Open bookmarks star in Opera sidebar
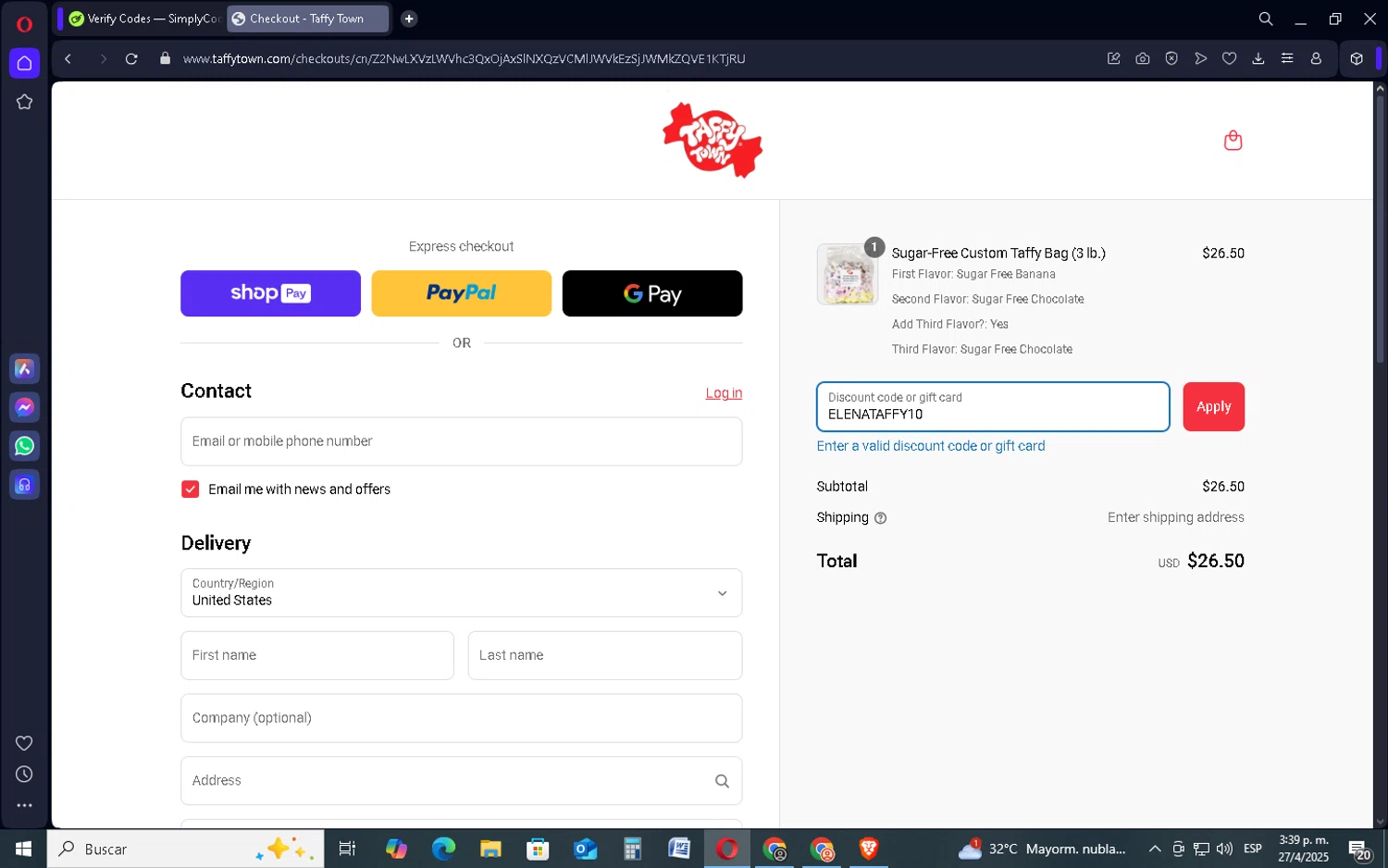The width and height of the screenshot is (1388, 868). click(x=24, y=102)
